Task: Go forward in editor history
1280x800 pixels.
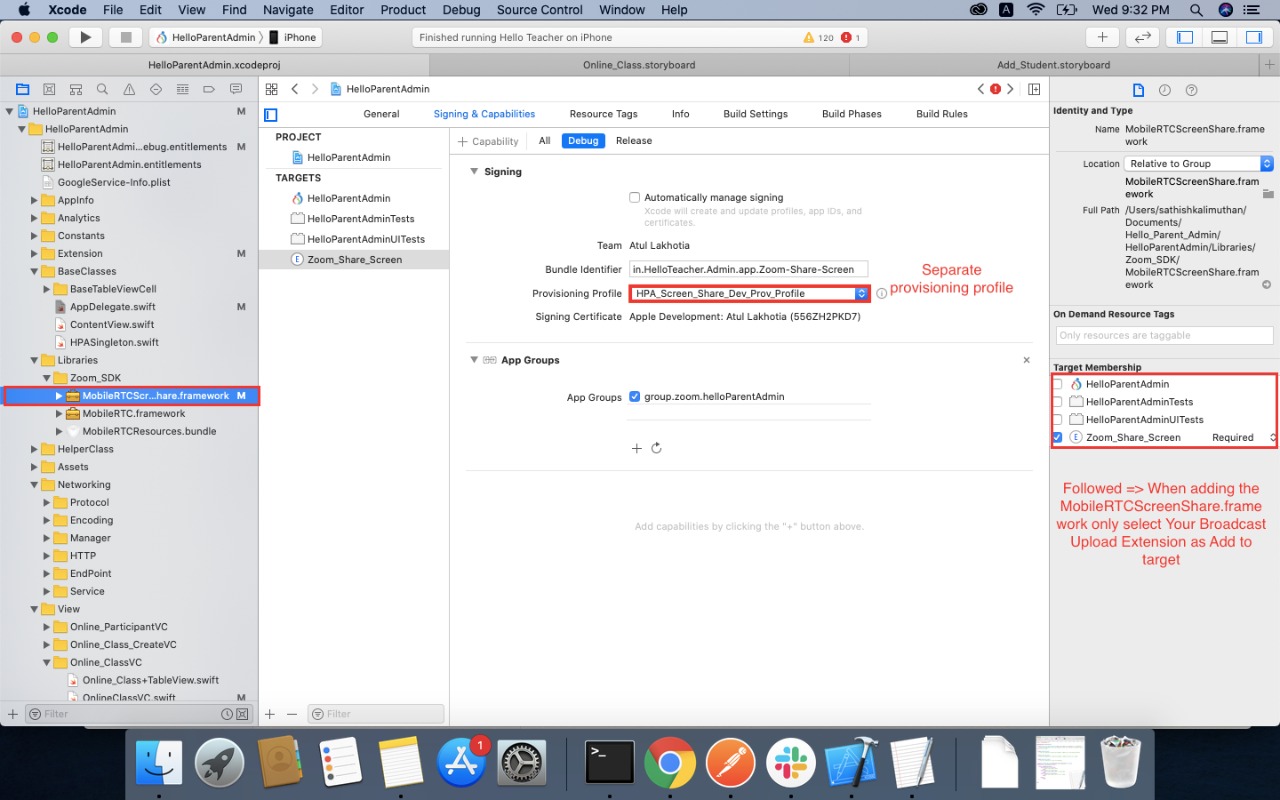Action: [x=315, y=89]
